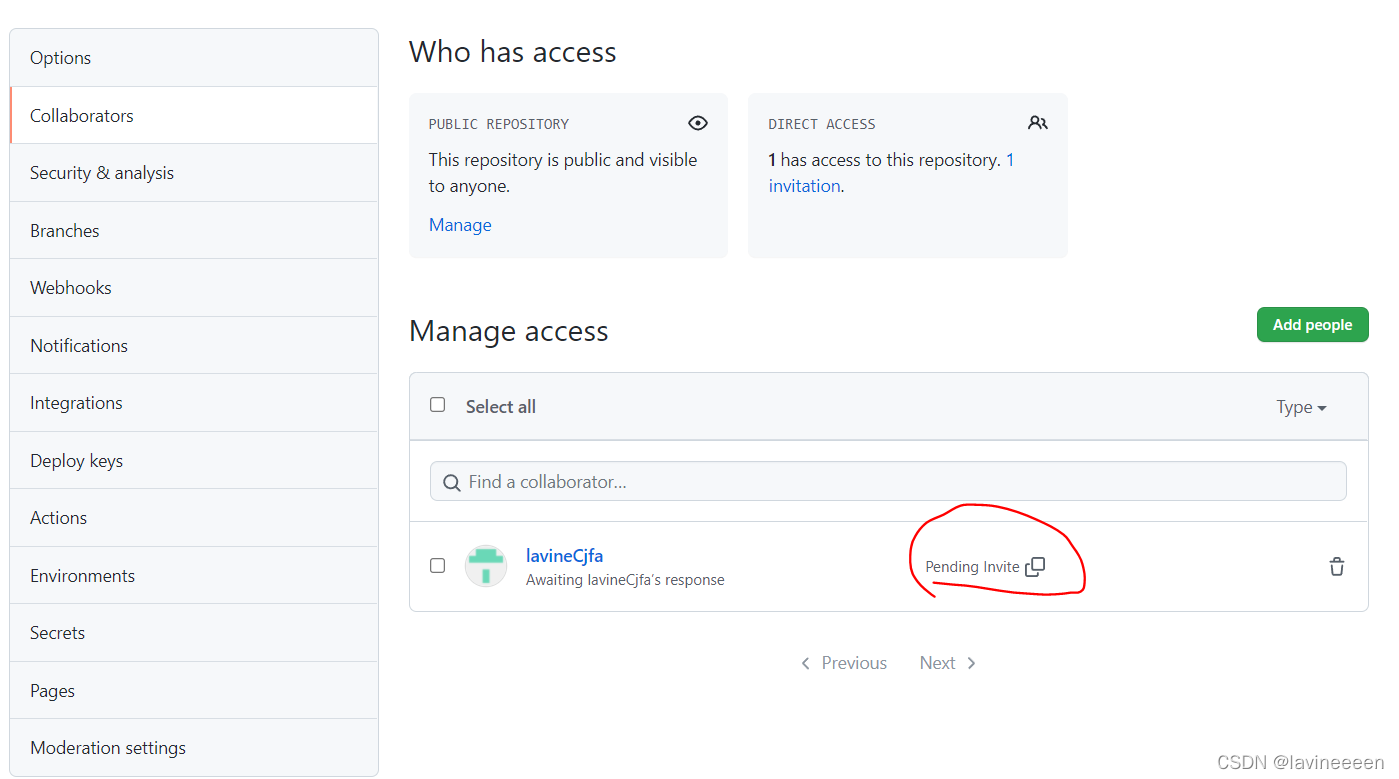Open Webhooks in the sidebar
The height and width of the screenshot is (779, 1399).
(194, 288)
